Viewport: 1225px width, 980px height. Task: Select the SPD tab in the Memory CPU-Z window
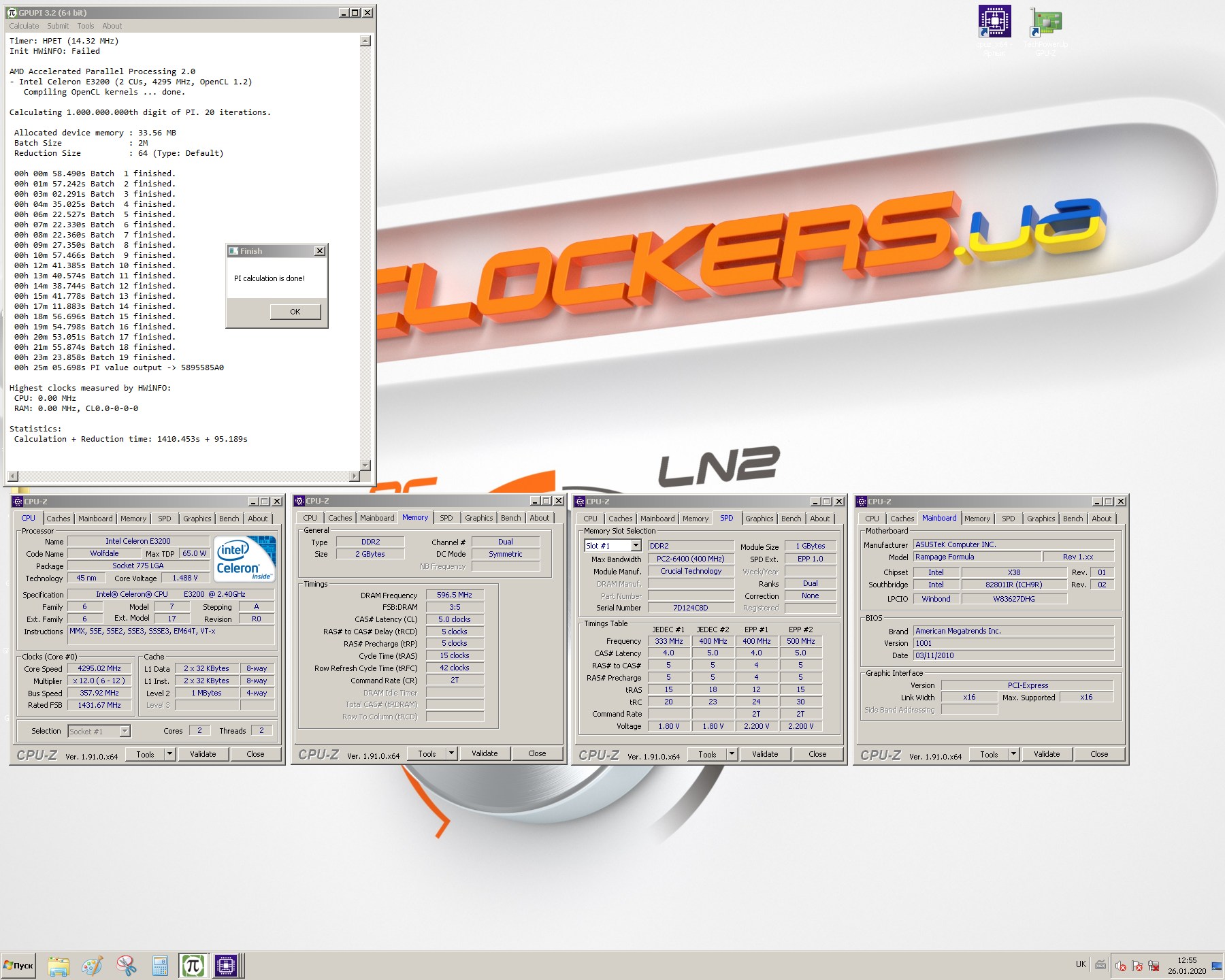(x=446, y=518)
